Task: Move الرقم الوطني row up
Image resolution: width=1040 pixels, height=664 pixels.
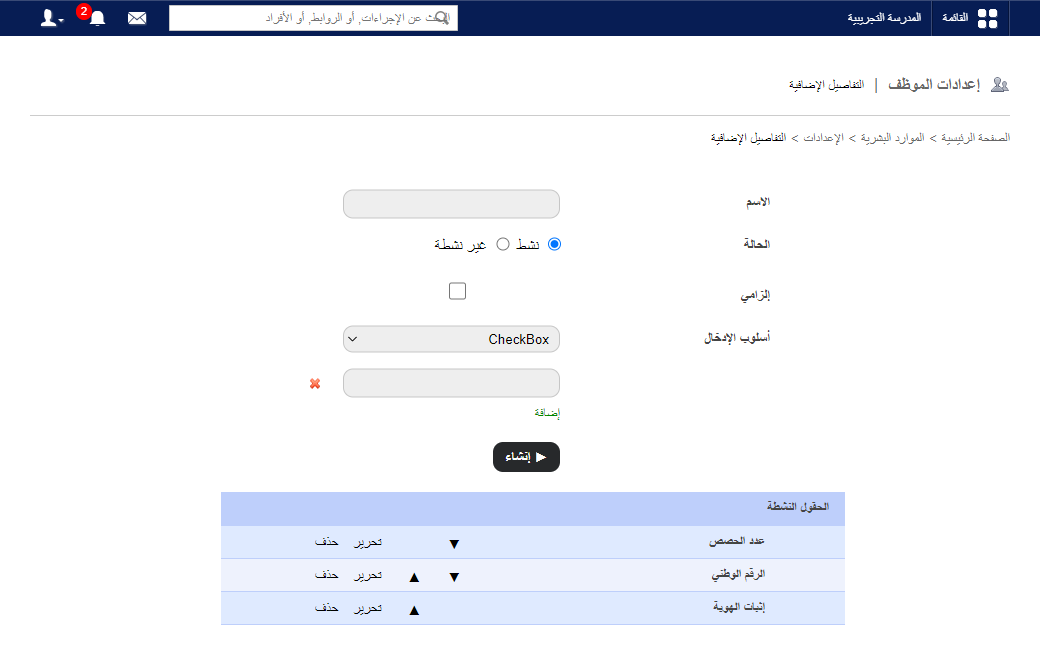Action: (415, 577)
